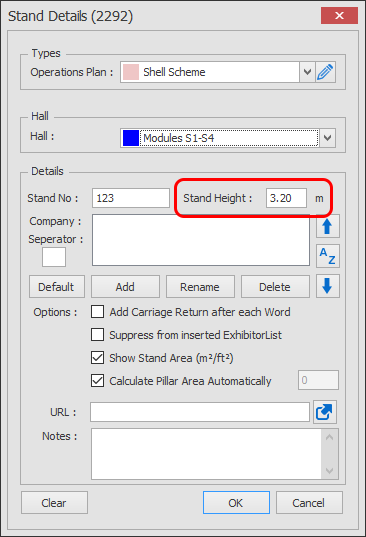The height and width of the screenshot is (537, 366).
Task: Clear the stand details
Action: point(54,503)
